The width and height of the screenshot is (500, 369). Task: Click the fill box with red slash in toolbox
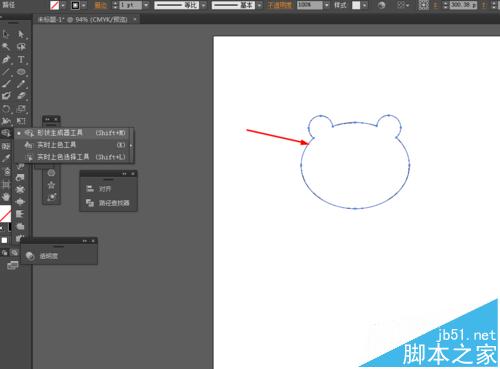tap(5, 213)
